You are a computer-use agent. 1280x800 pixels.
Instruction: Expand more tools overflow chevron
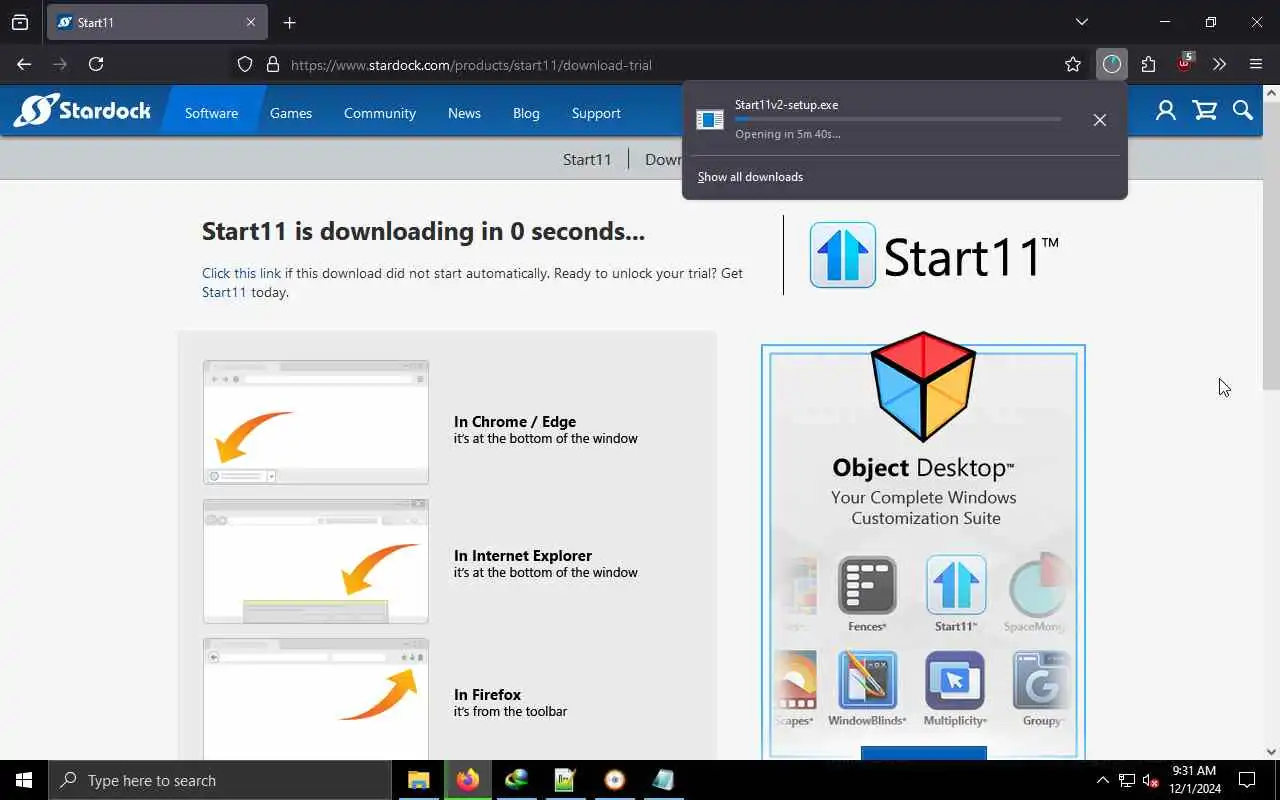(1219, 64)
